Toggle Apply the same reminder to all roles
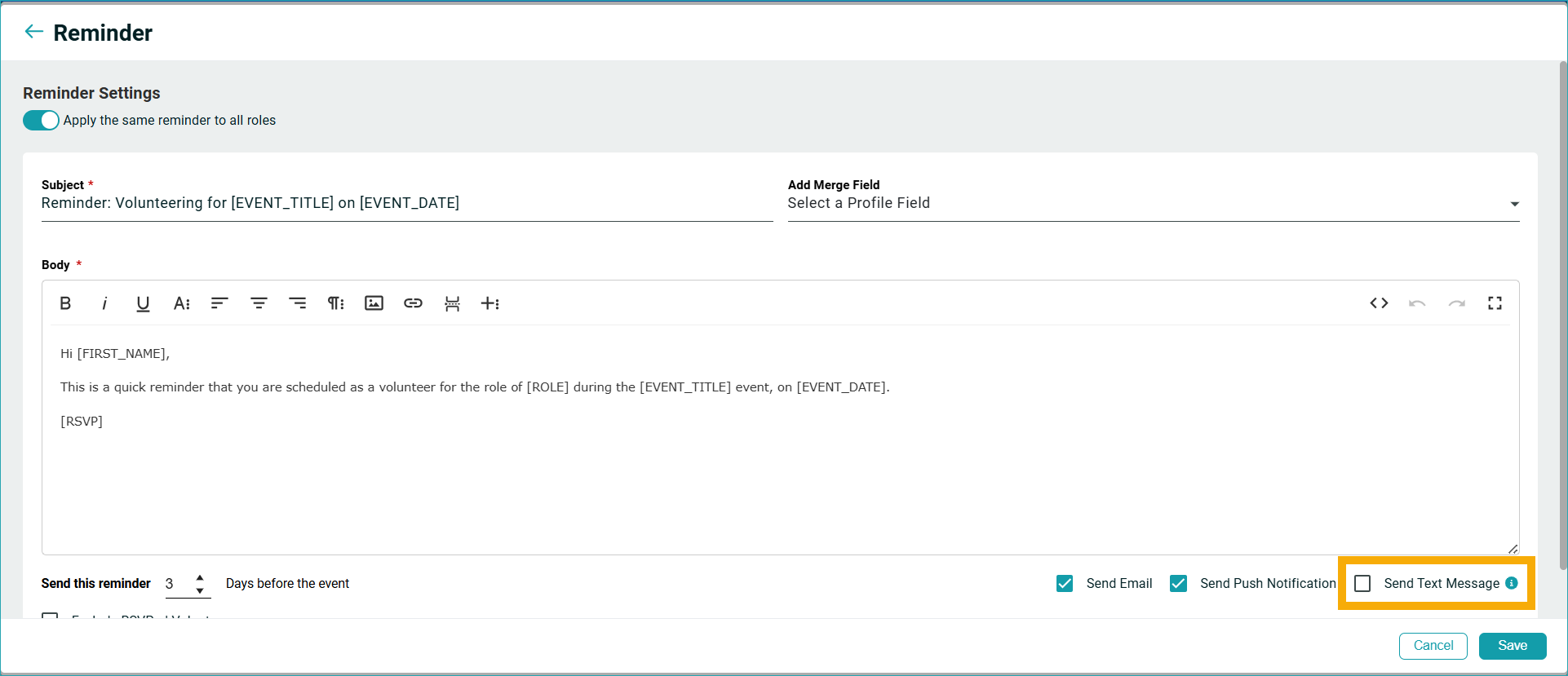 41,121
